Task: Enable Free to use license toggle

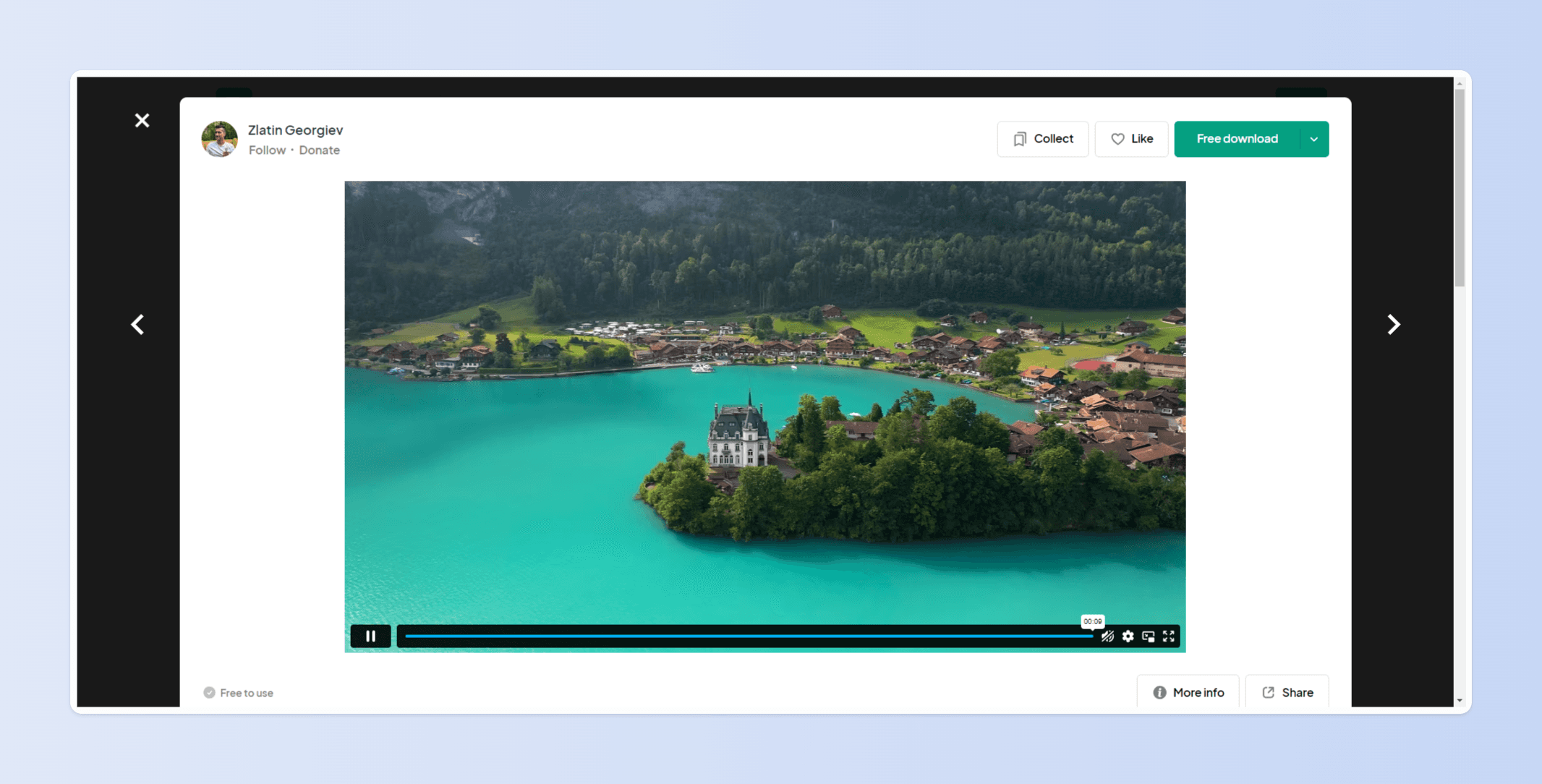Action: 209,692
